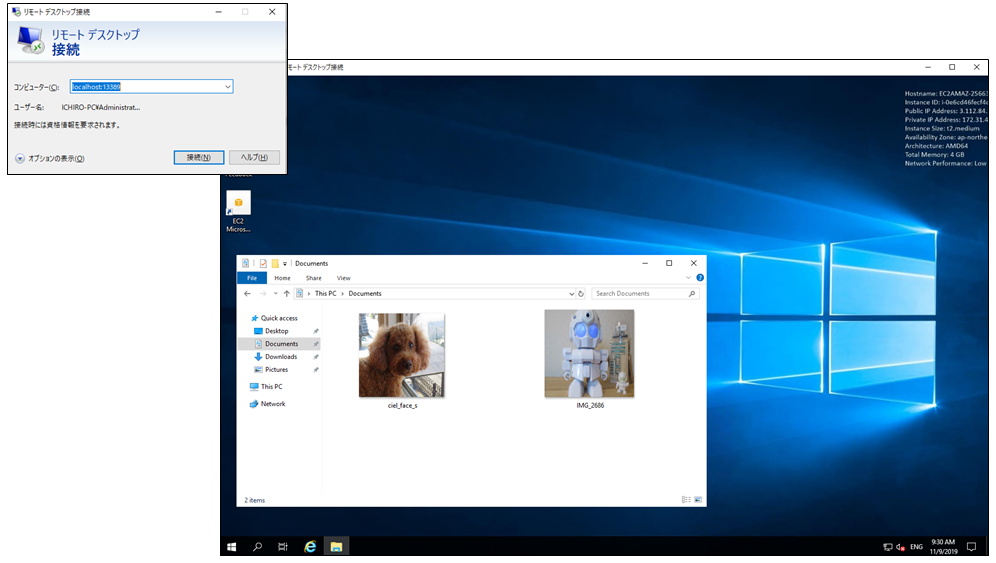Click the ヘルプ (Help) button

[x=254, y=158]
